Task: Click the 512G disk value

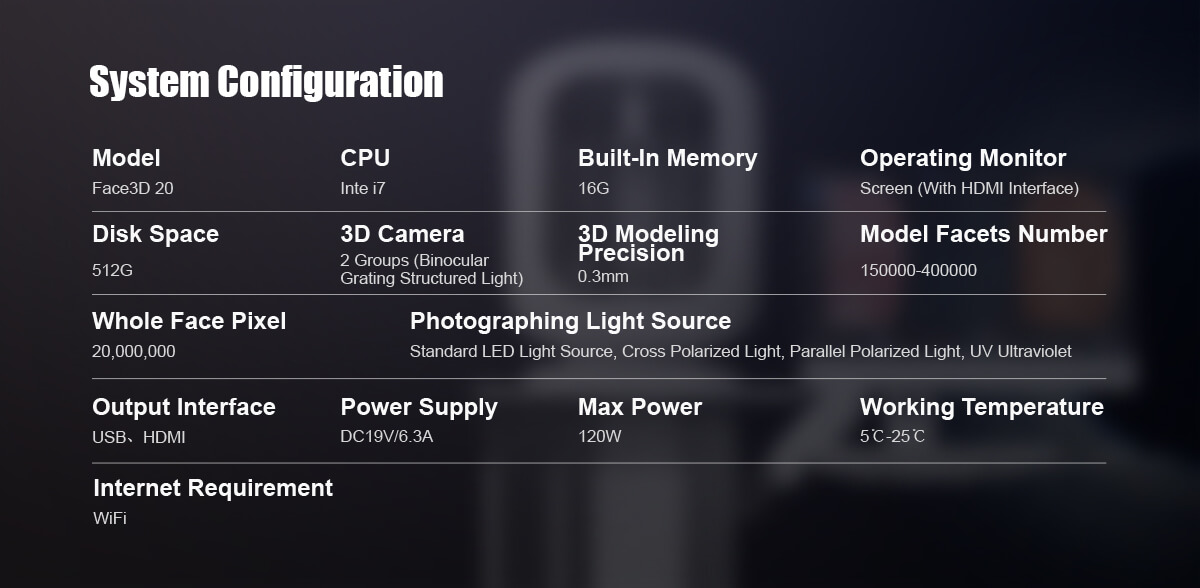Action: tap(112, 270)
